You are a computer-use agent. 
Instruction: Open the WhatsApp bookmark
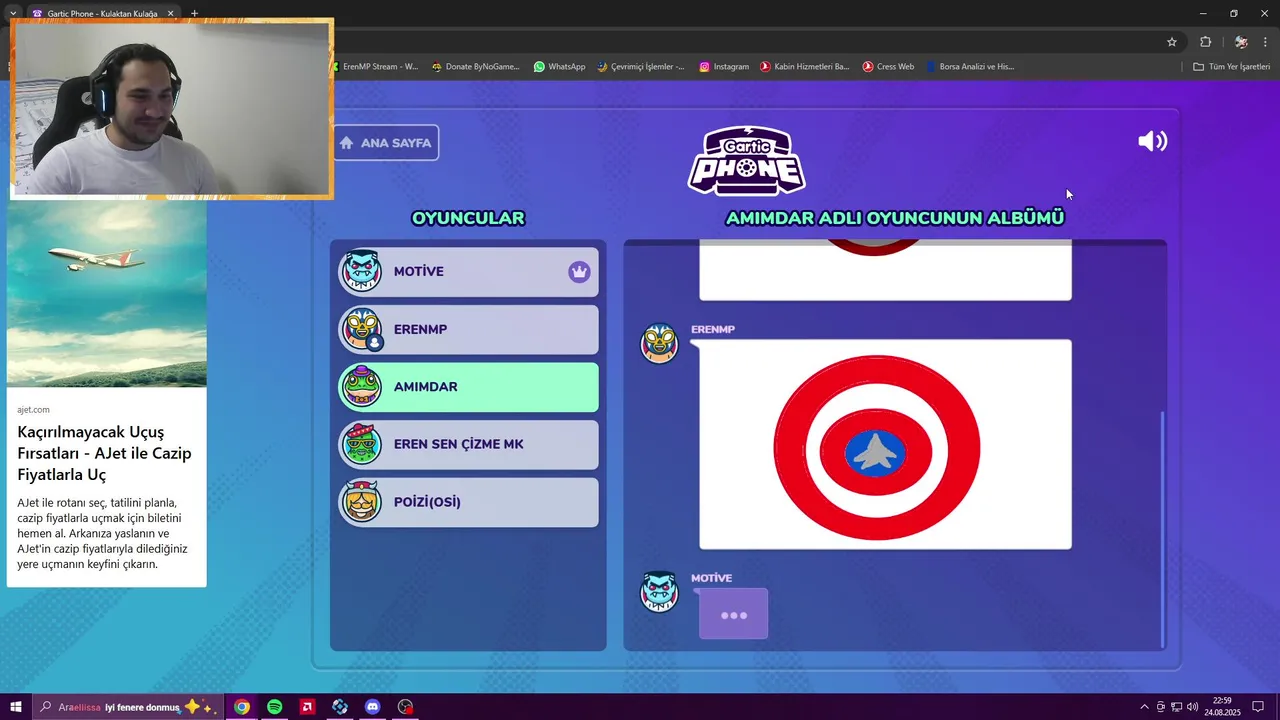point(560,66)
